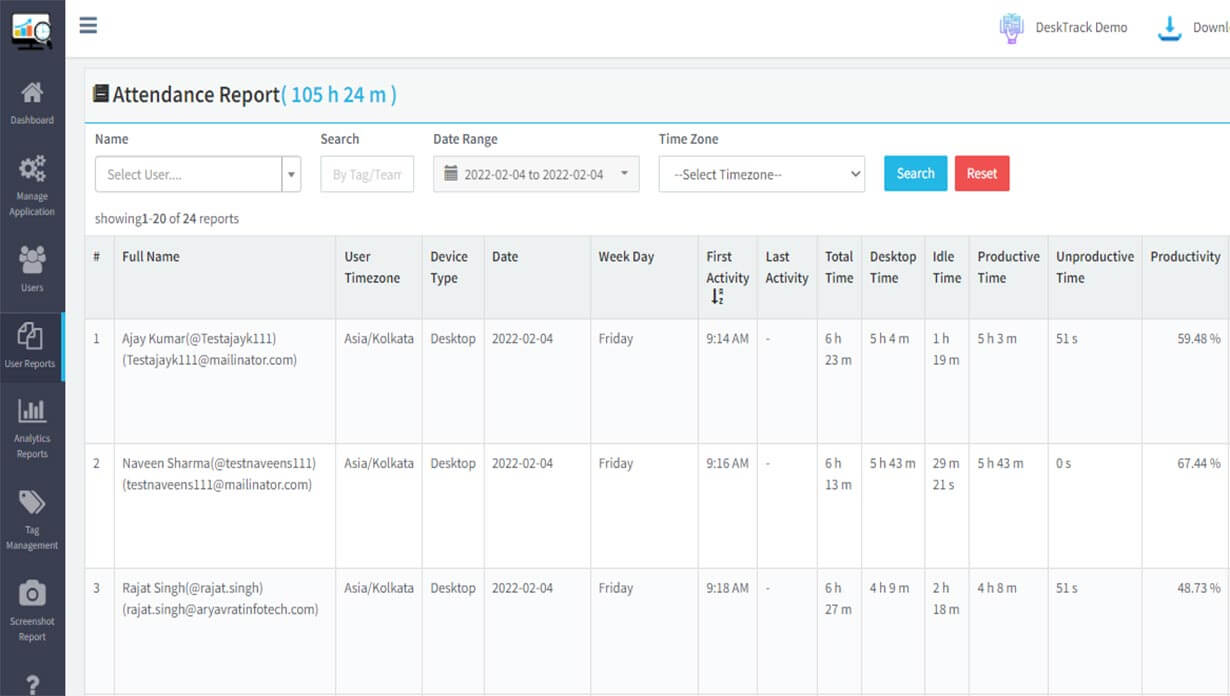Go to Users group icon
1230x696 pixels.
click(32, 260)
